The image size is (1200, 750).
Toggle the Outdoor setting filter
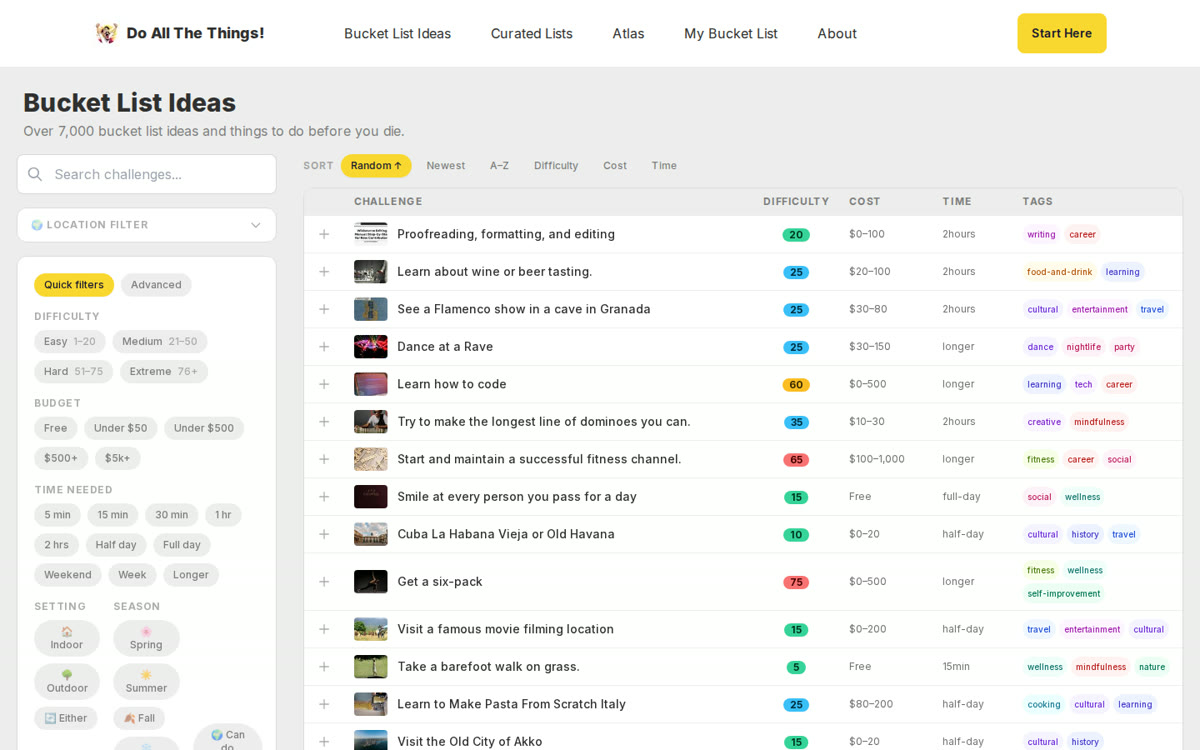[x=67, y=681]
